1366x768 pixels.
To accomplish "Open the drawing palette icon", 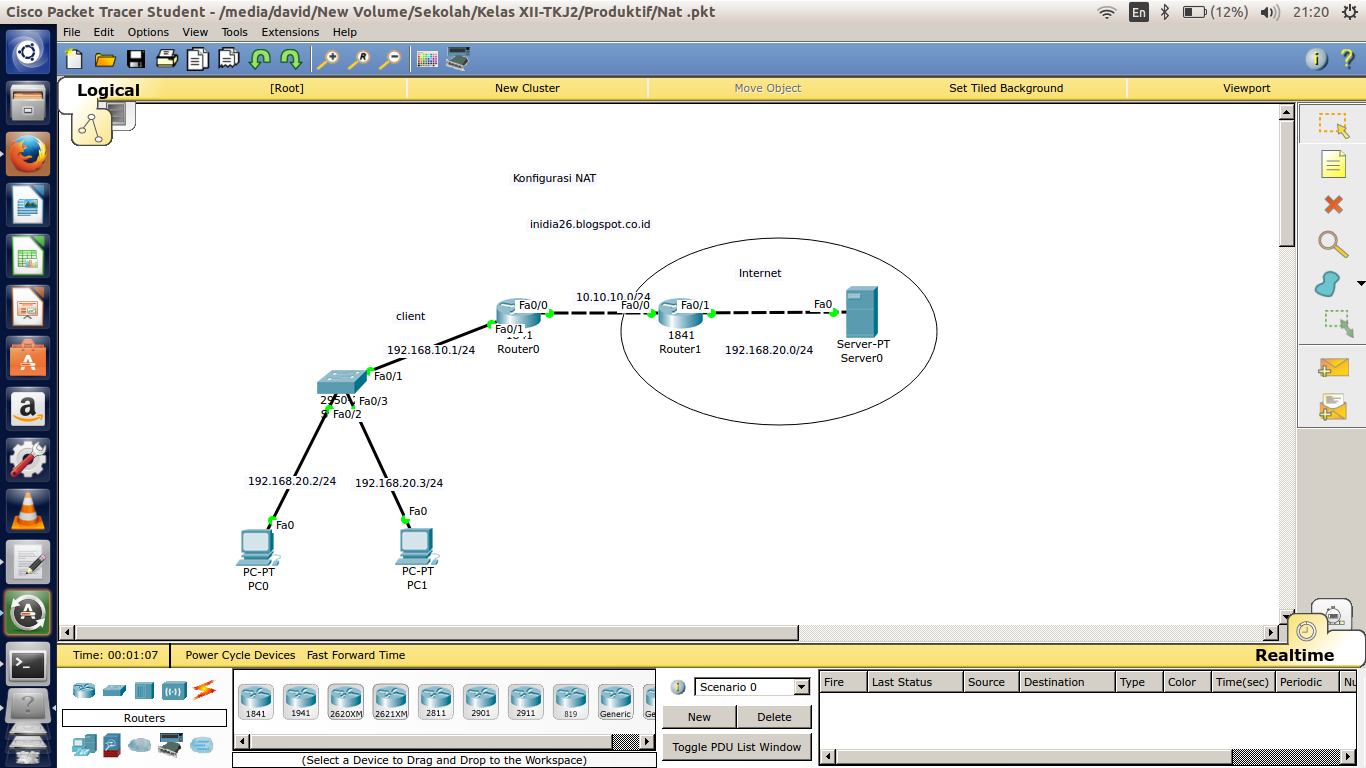I will click(427, 59).
